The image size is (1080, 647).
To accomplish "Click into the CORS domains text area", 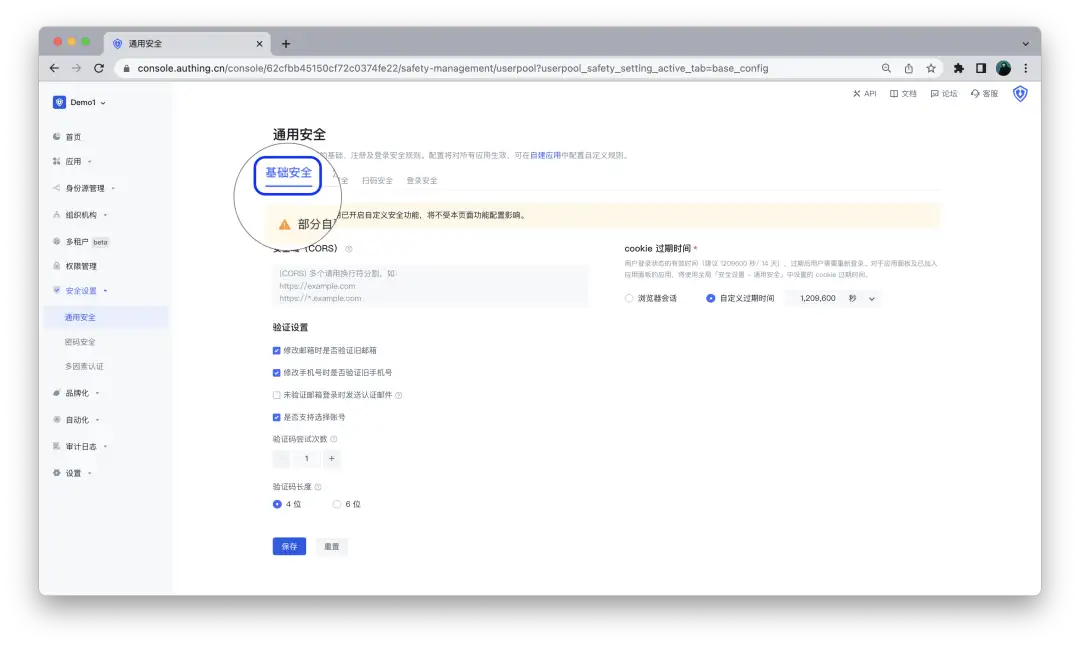I will coord(430,285).
